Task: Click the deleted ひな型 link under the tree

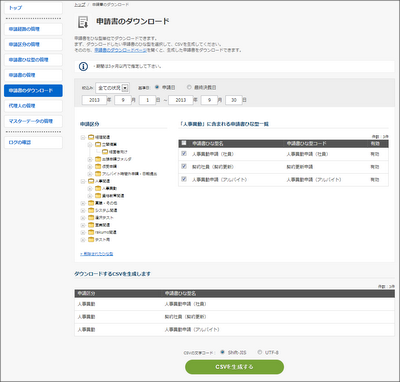Action: (x=97, y=254)
